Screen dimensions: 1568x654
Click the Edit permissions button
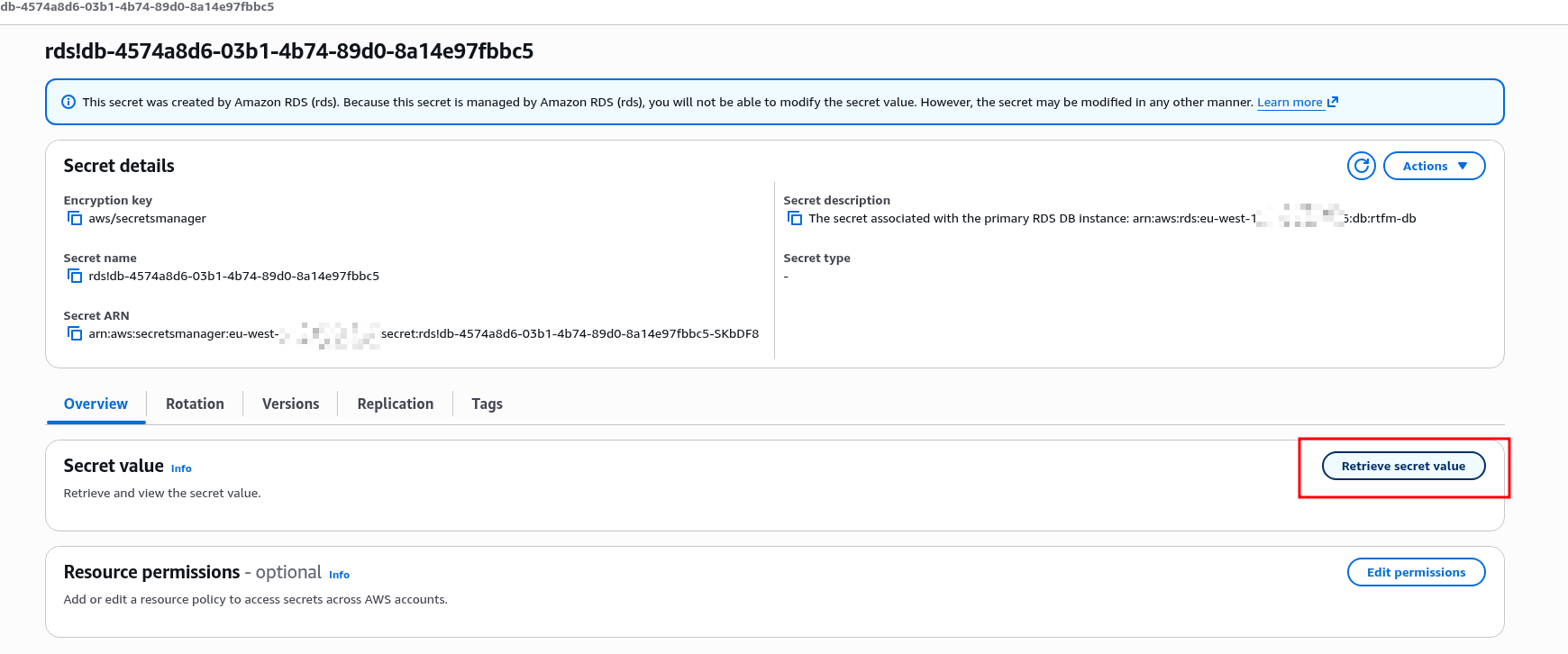pyautogui.click(x=1416, y=572)
